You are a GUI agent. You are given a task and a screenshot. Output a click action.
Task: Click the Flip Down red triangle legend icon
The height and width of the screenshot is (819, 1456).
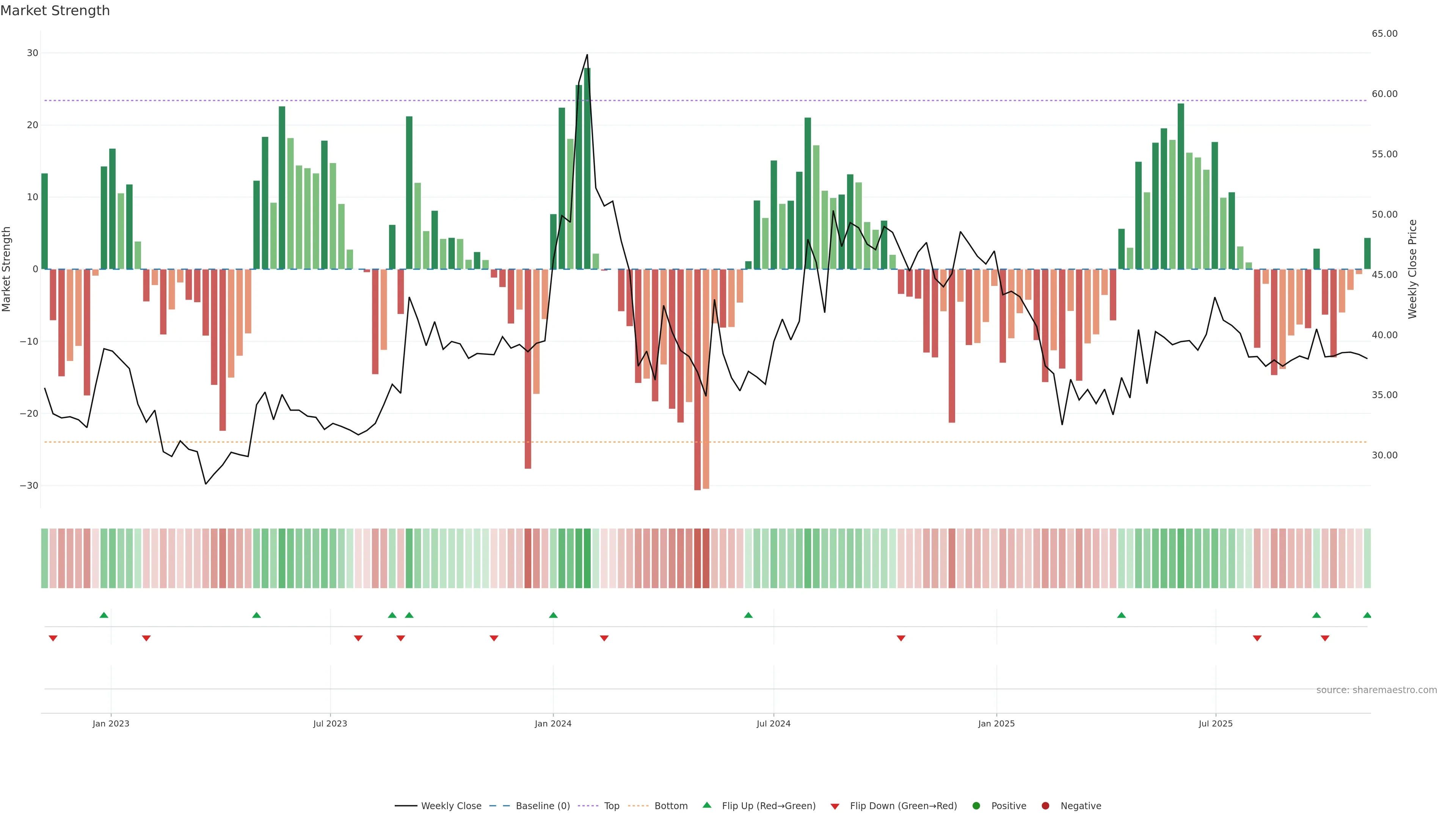tap(835, 806)
